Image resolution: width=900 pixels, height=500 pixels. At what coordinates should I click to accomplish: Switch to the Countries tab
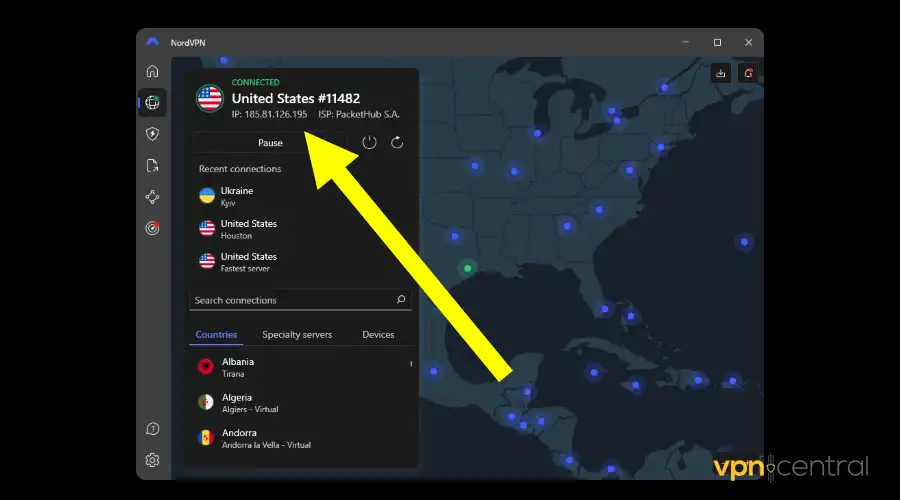216,334
